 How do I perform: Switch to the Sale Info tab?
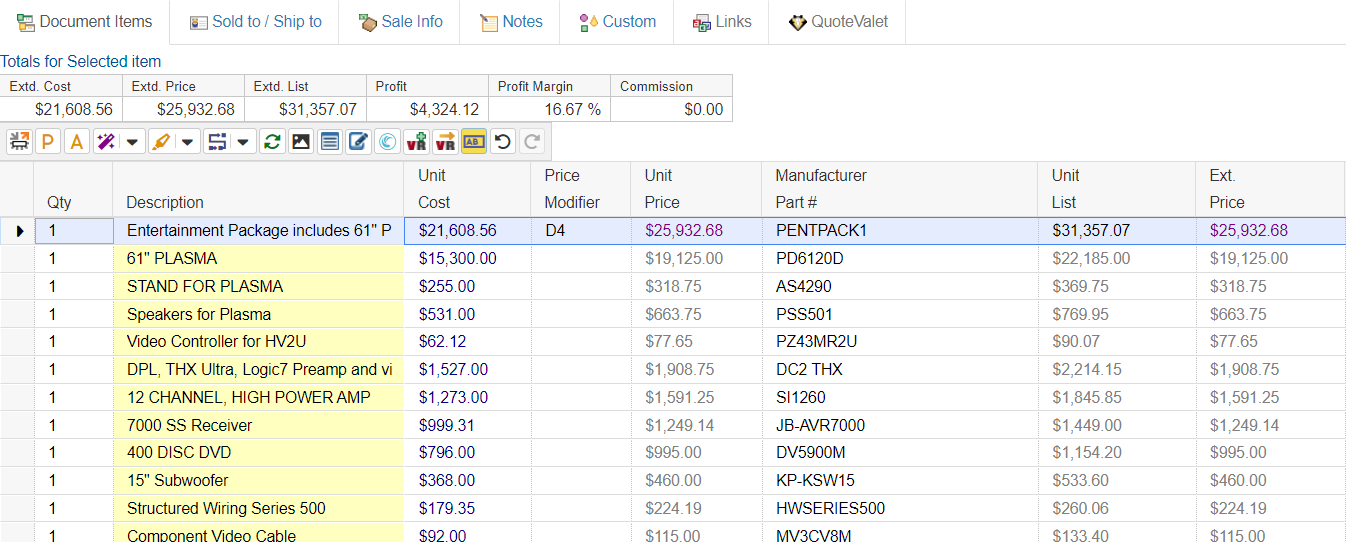coord(400,22)
